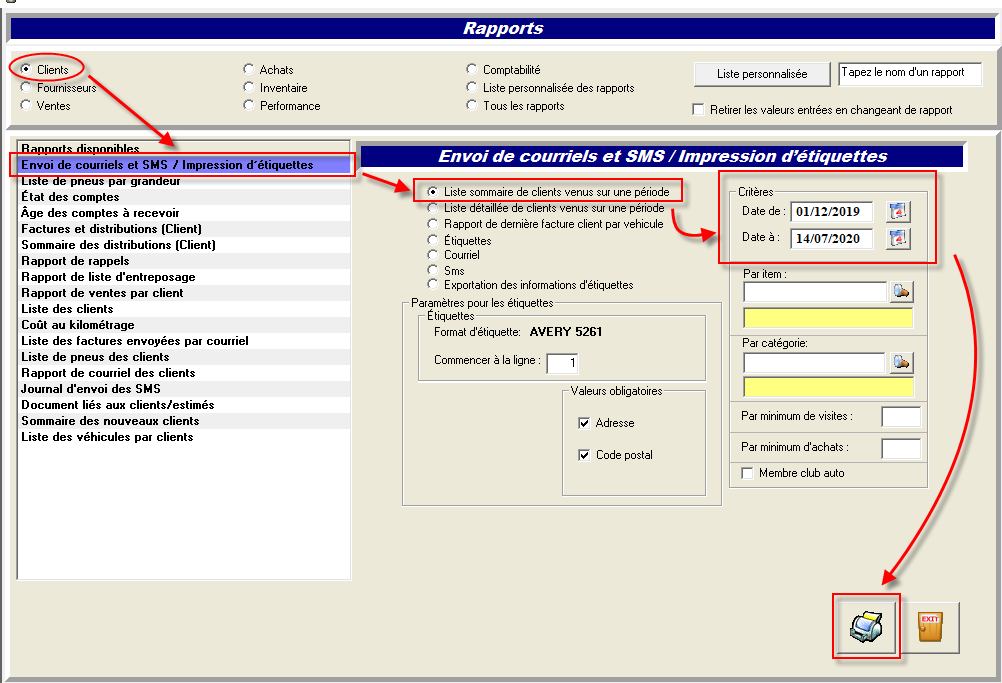This screenshot has width=1002, height=683.
Task: Click the Liste personnalisée button
Action: (762, 74)
